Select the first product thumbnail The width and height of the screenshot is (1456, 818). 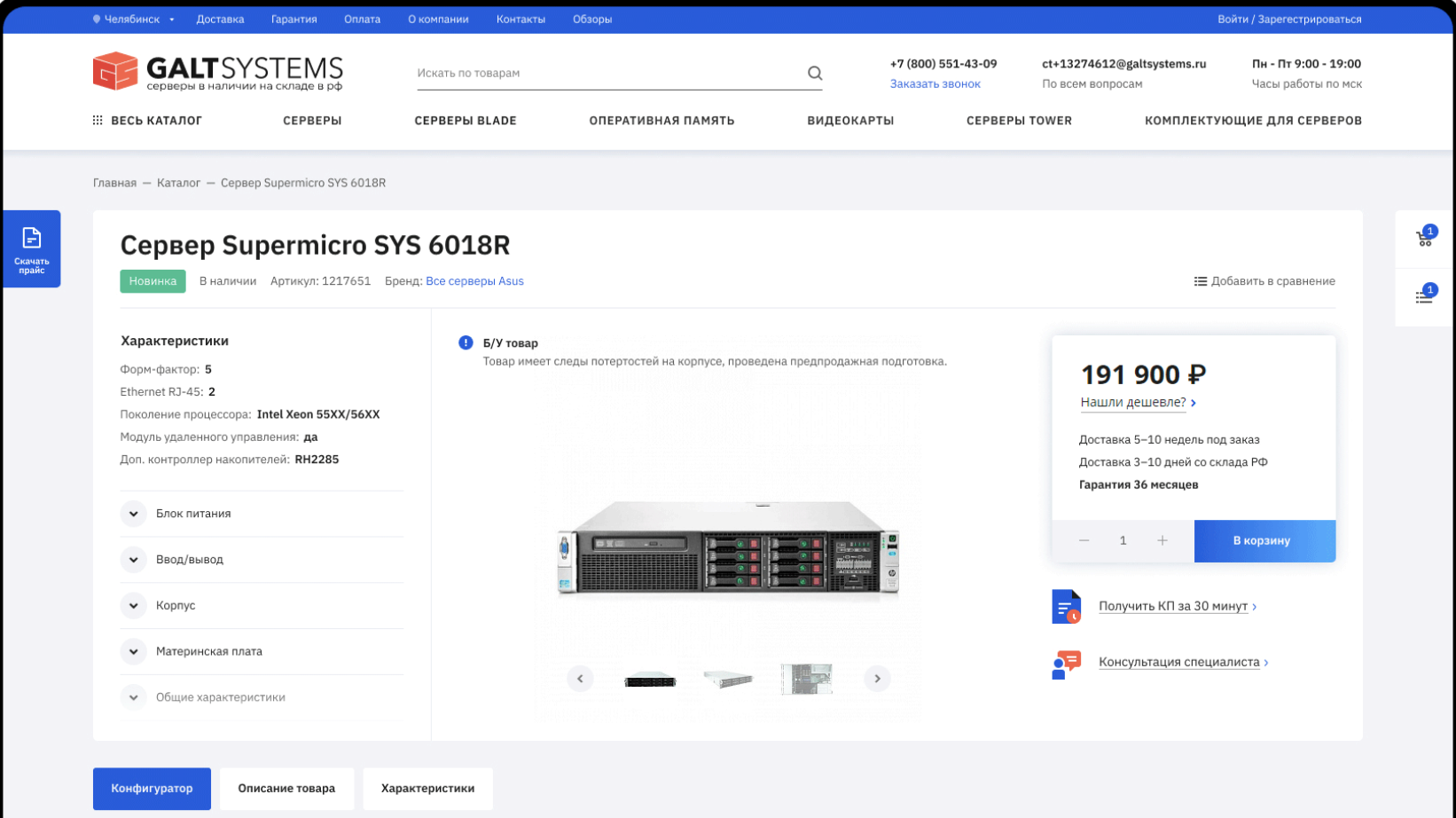tap(650, 680)
